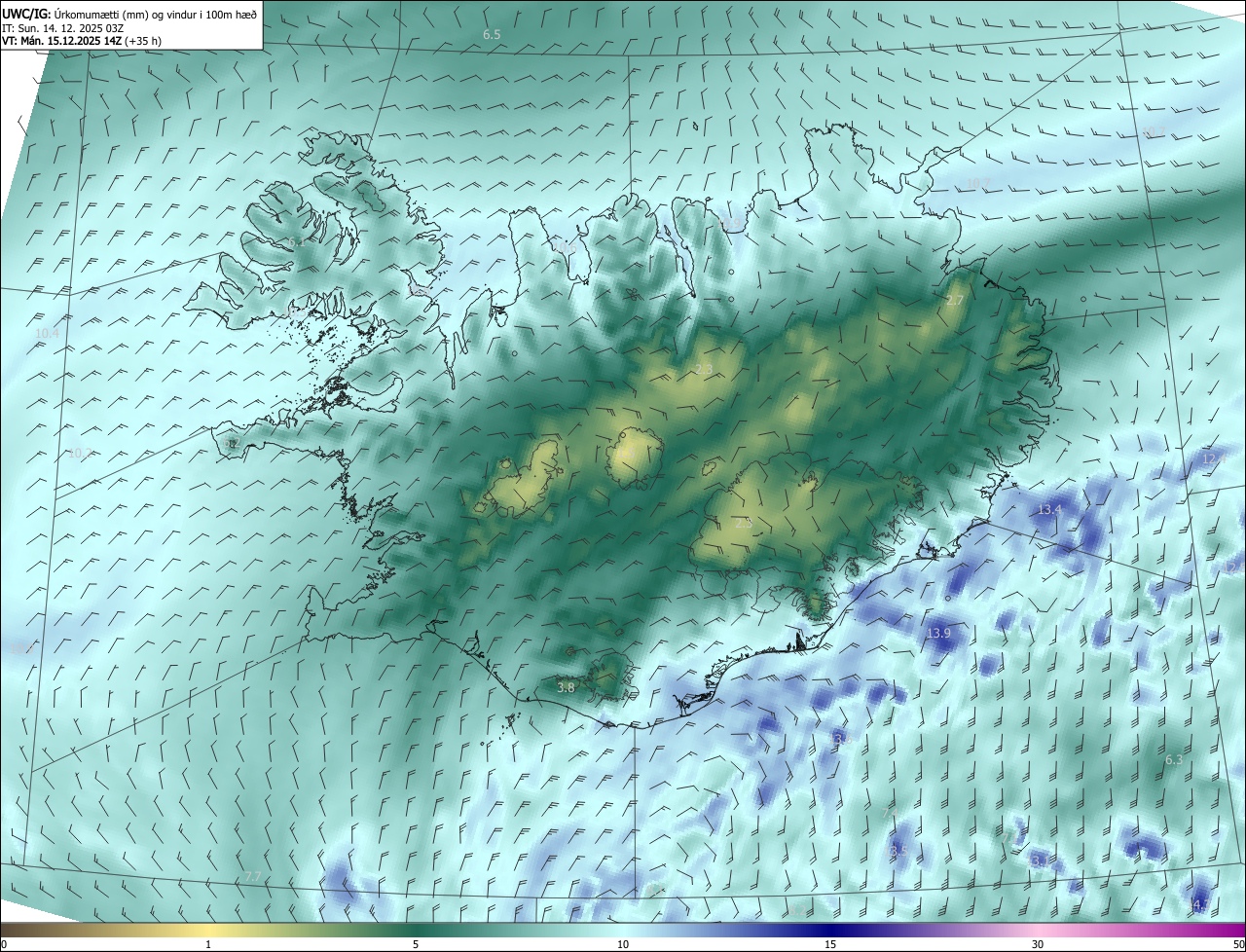This screenshot has height=952, width=1246.
Task: Click the 13.4 value label on the map
Action: [x=1049, y=509]
